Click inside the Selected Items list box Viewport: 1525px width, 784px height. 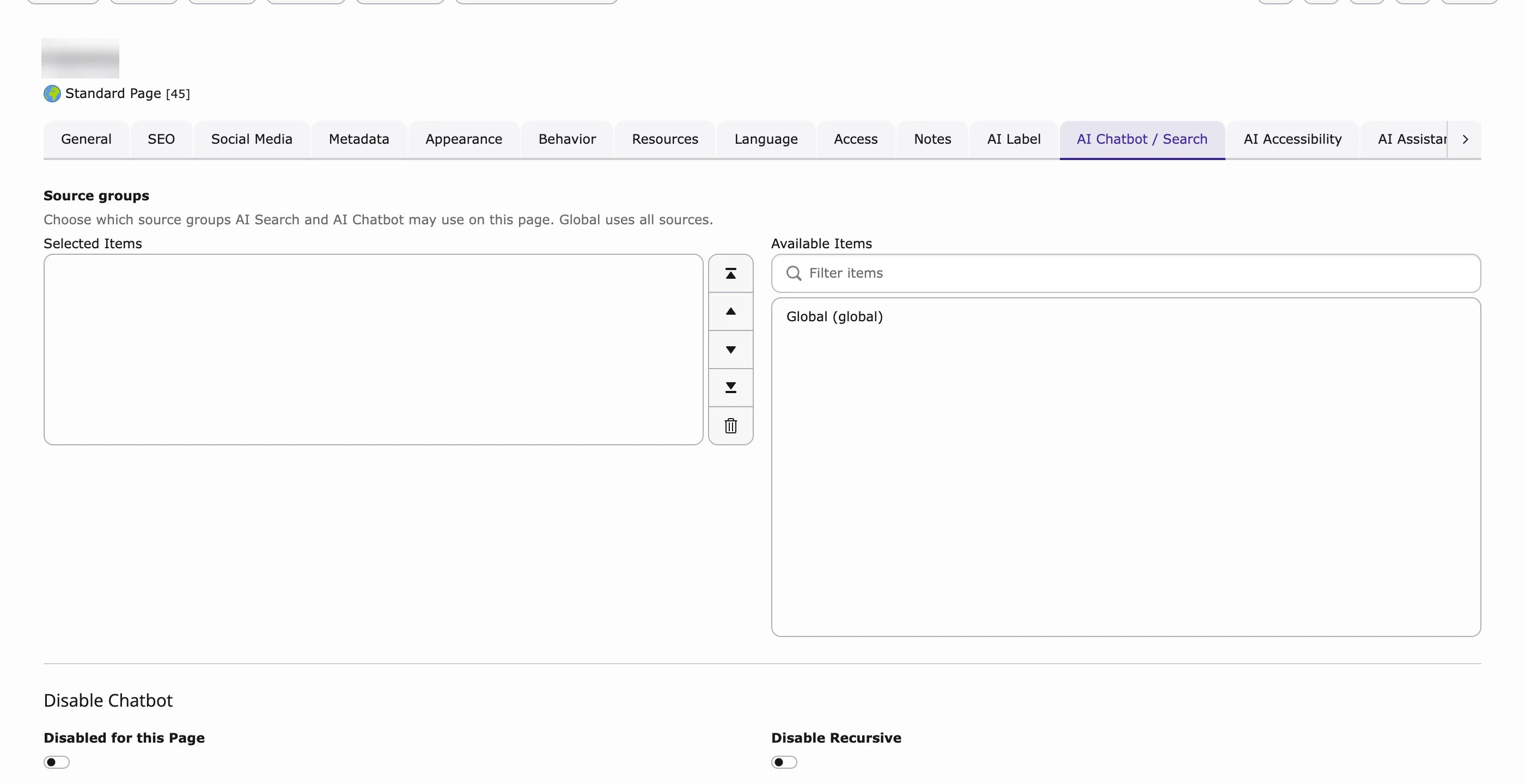coord(374,350)
